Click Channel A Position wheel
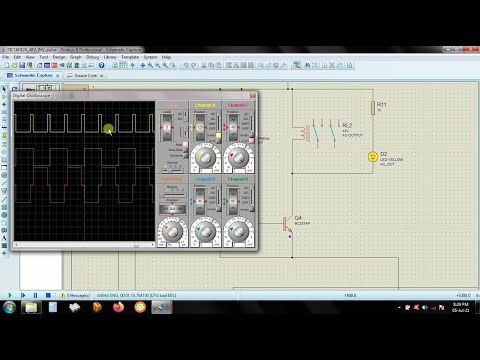This screenshot has width=480, height=360. tap(200, 127)
